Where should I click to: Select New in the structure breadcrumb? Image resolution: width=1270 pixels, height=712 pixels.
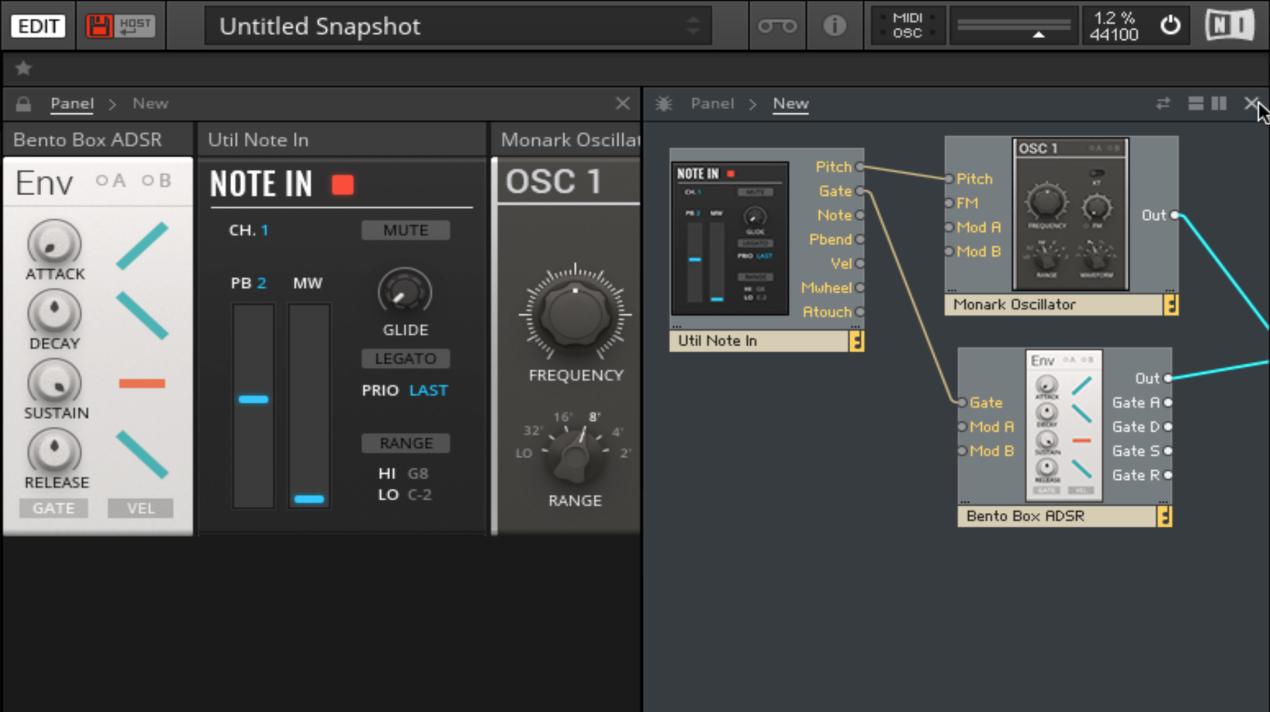tap(790, 103)
